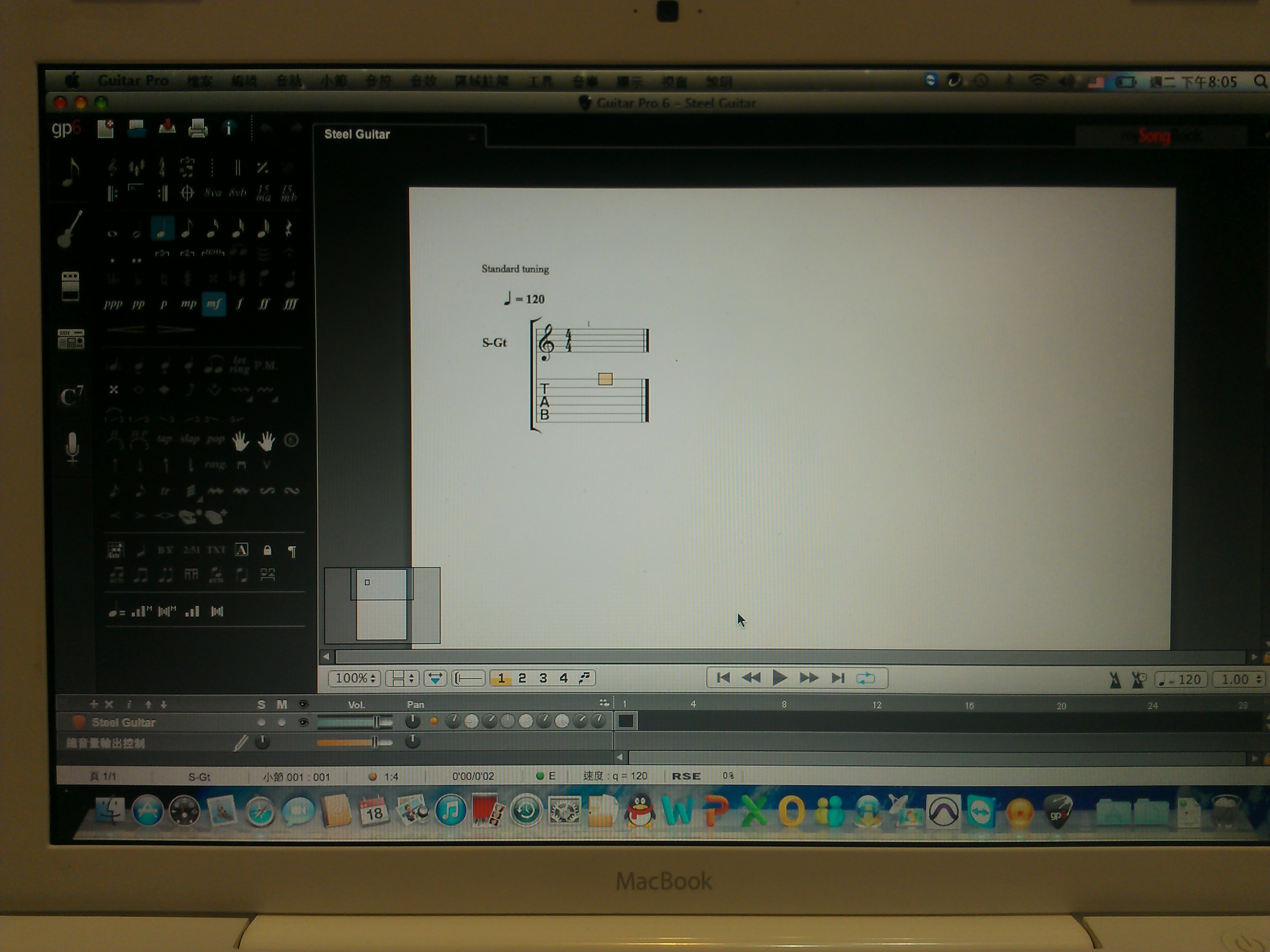Switch to voice 1
The height and width of the screenshot is (952, 1270).
click(x=501, y=678)
